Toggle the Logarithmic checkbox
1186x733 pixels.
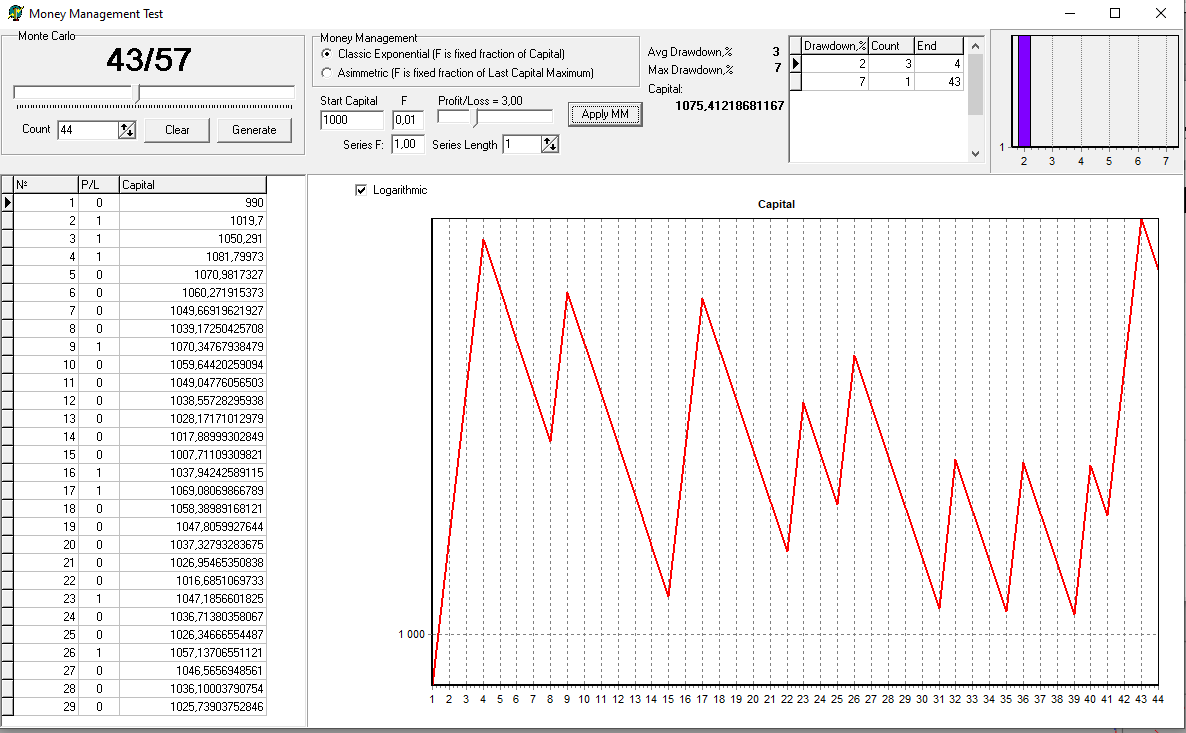tap(361, 190)
